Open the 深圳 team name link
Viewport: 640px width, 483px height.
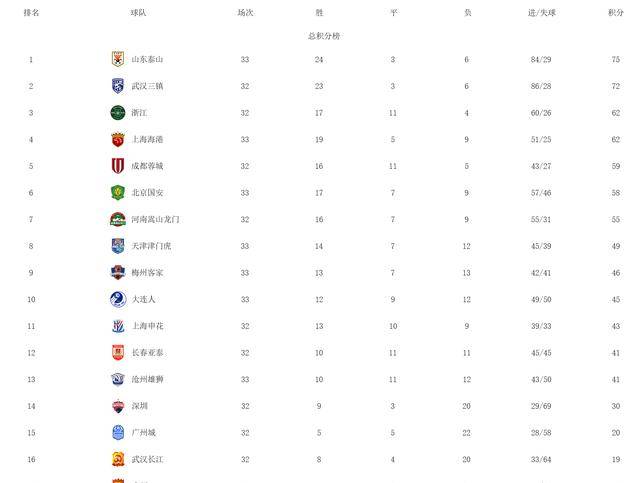click(139, 406)
